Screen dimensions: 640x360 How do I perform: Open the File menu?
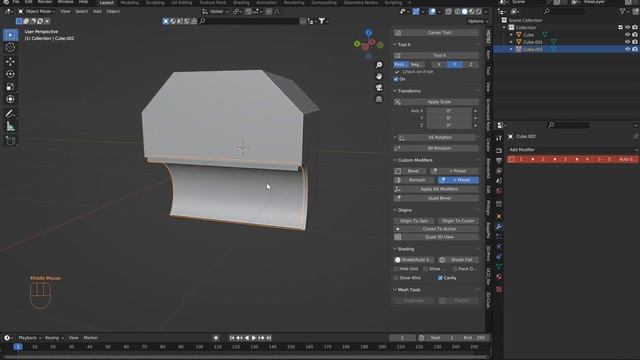tap(16, 2)
